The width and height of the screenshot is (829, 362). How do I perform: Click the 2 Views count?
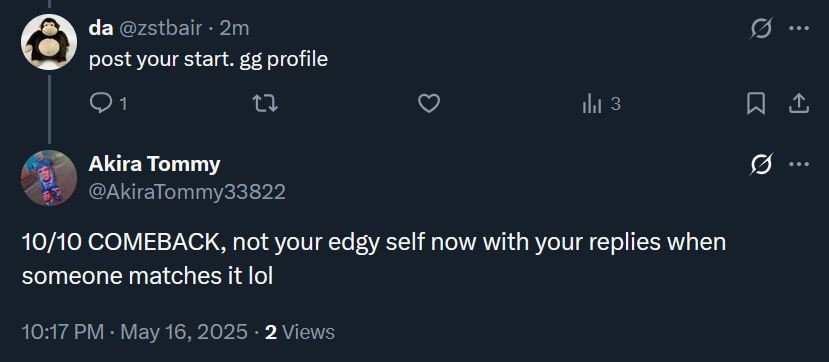(300, 332)
